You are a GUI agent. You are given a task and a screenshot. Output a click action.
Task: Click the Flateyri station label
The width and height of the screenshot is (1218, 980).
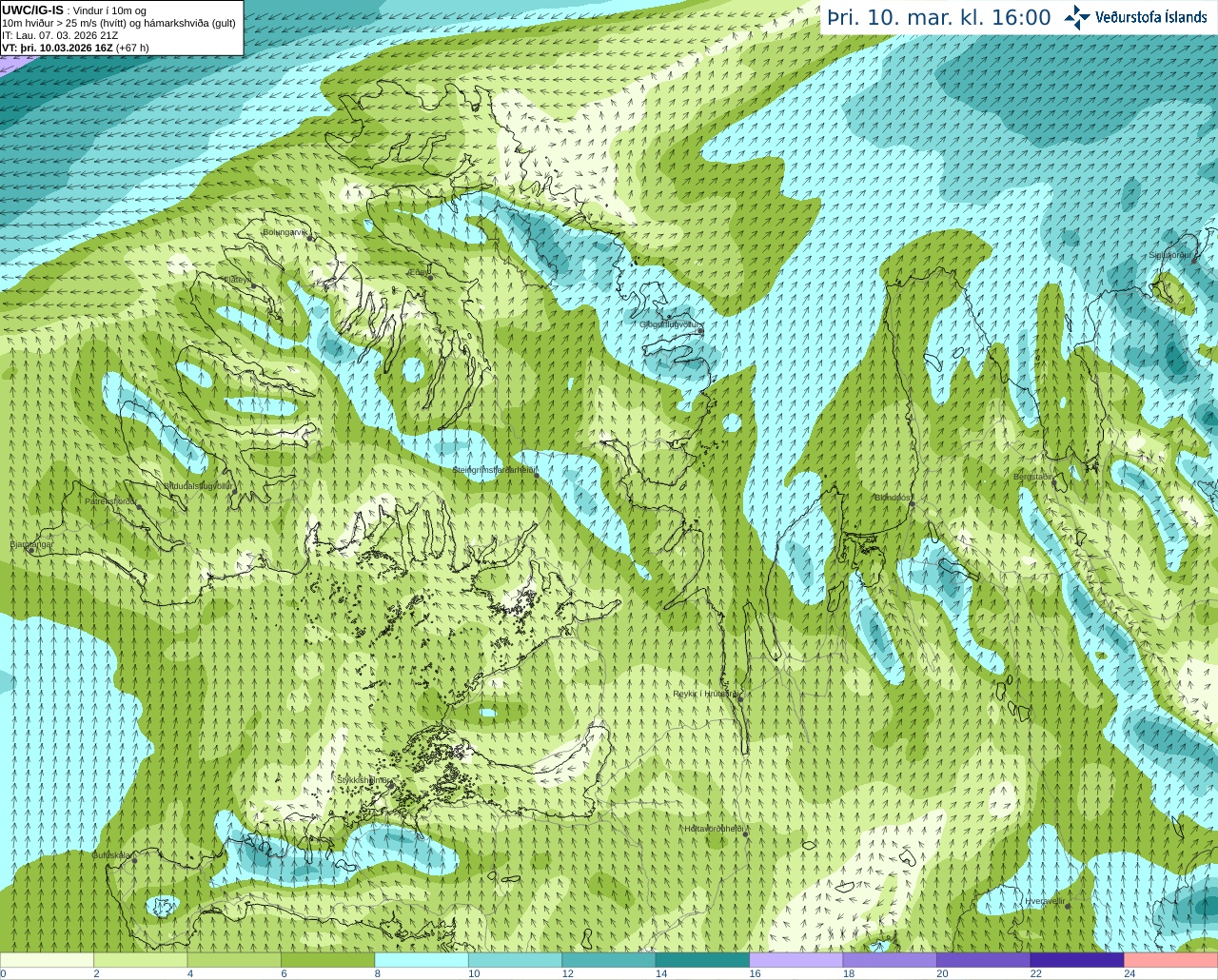point(236,280)
